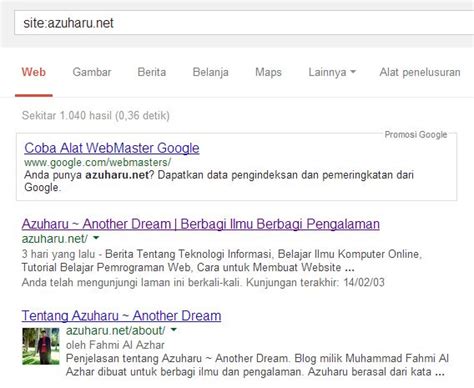This screenshot has height=388, width=474.
Task: Click the Fahmi Al Azhar author thumbnail
Action: tap(41, 346)
